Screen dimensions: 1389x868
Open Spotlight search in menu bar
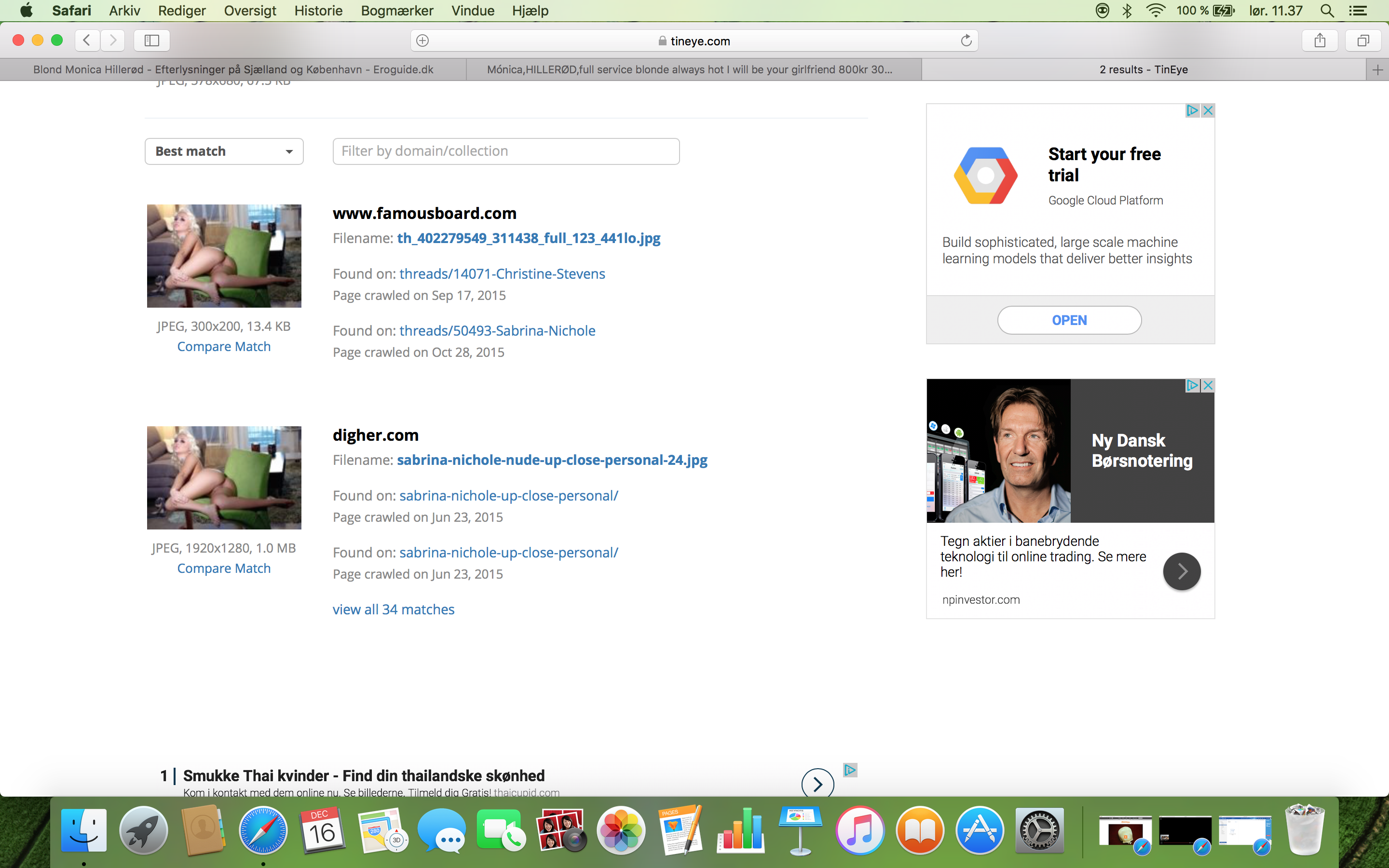point(1327,11)
